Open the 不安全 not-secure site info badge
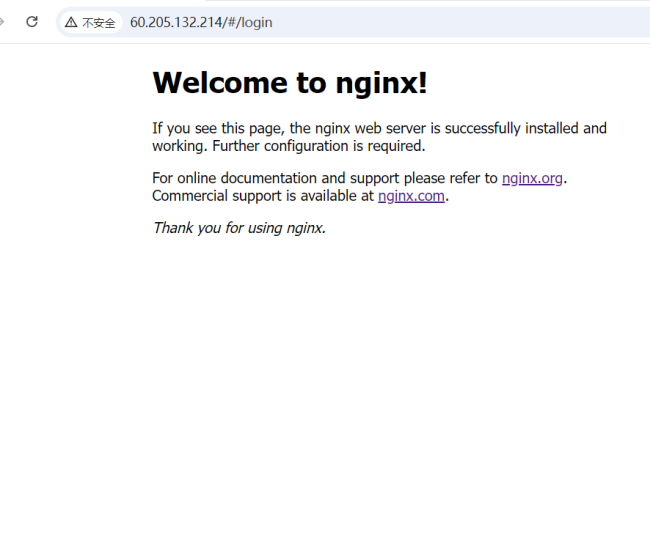The image size is (650, 535). [91, 22]
